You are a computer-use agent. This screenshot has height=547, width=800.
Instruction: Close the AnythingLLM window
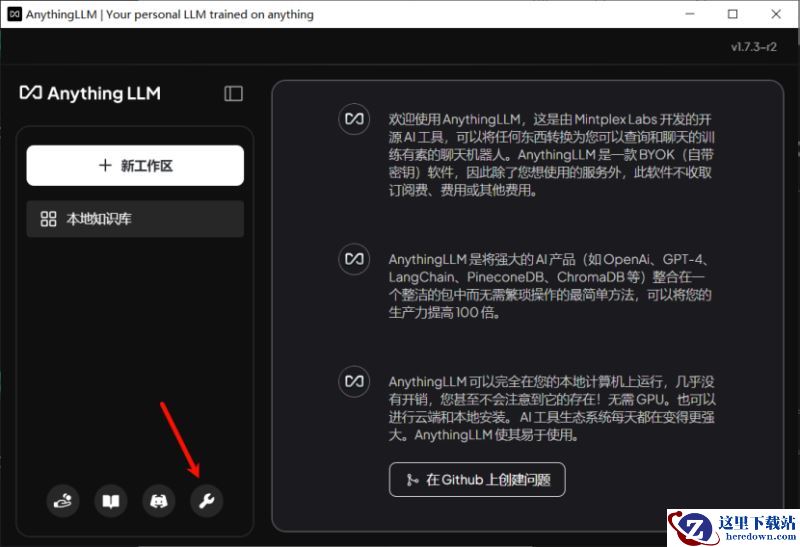776,14
